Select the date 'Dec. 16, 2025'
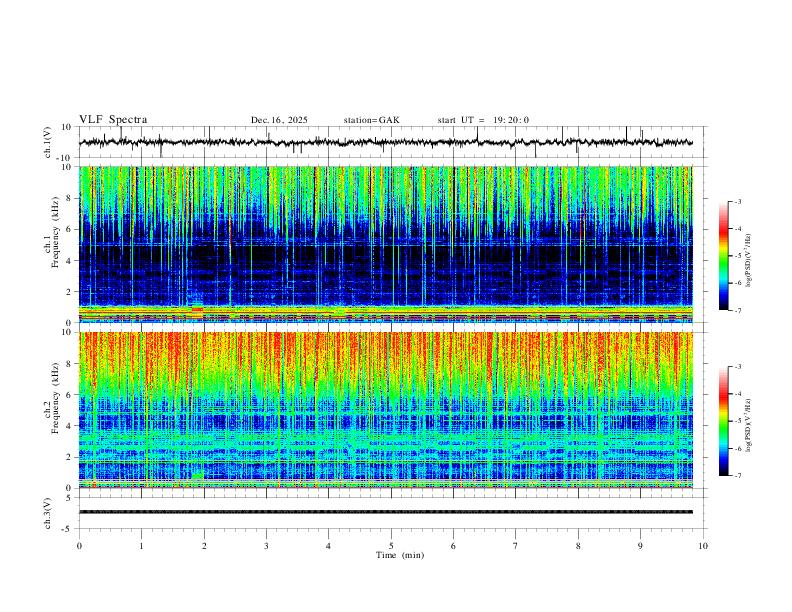 tap(279, 120)
